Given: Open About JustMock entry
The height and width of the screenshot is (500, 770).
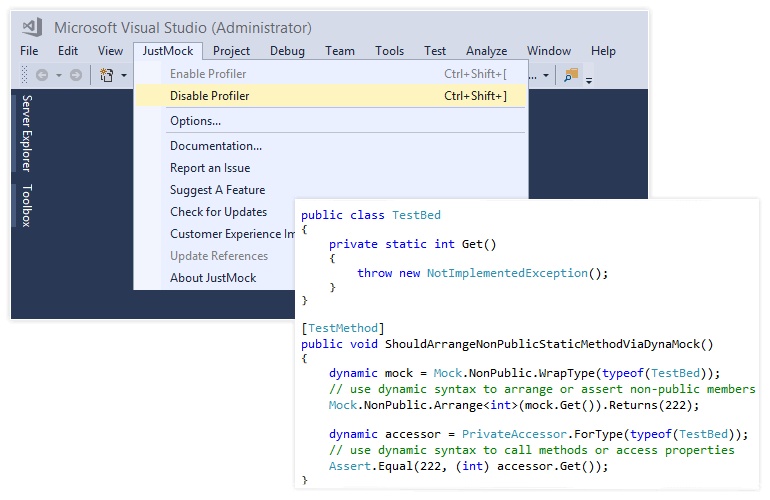Looking at the screenshot, I should pos(213,278).
